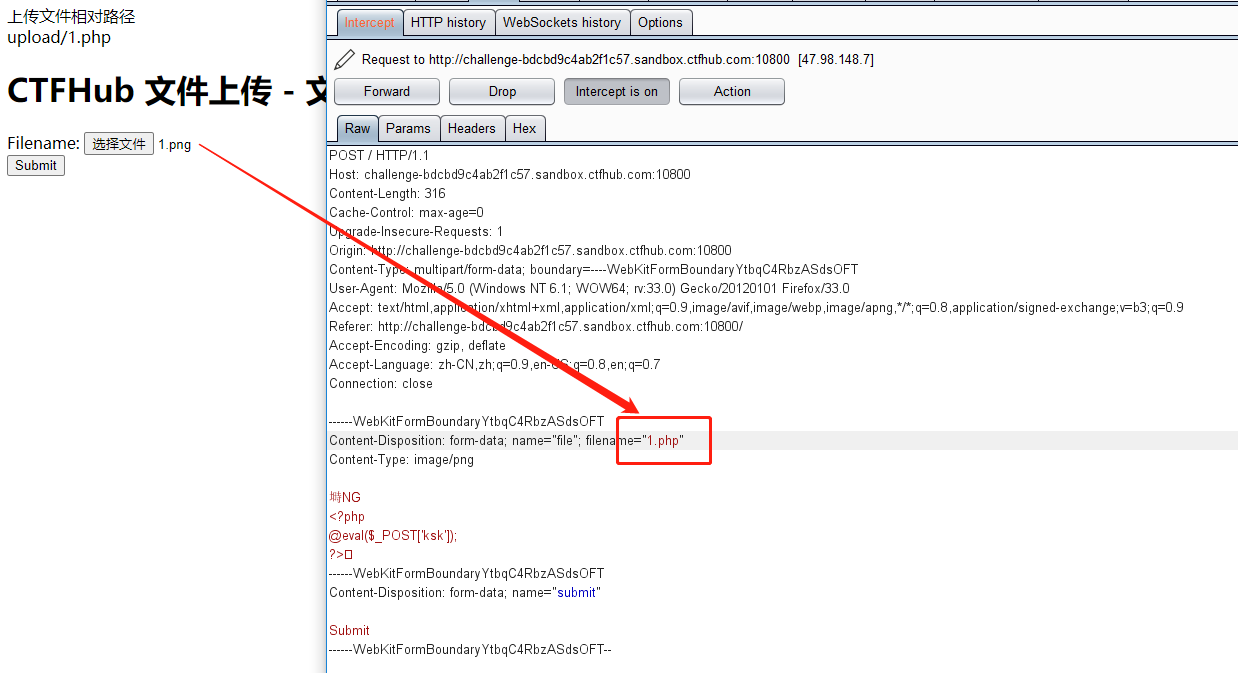Click the Upgrade-Insecure-Requests: 1 line

pyautogui.click(x=416, y=231)
